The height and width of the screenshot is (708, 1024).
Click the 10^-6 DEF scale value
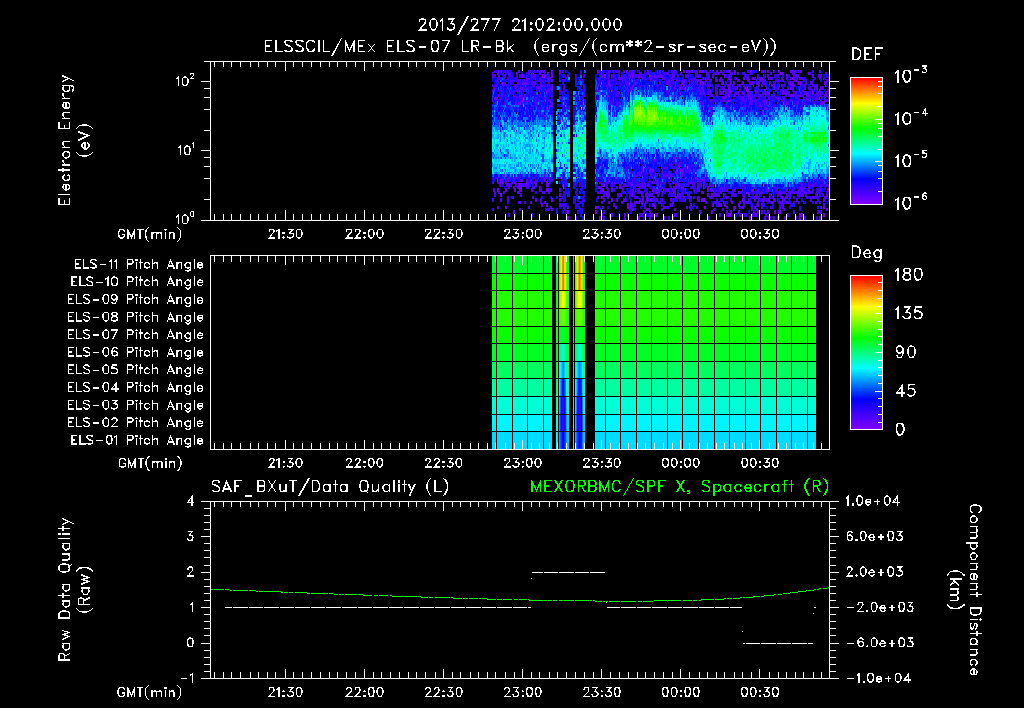910,202
